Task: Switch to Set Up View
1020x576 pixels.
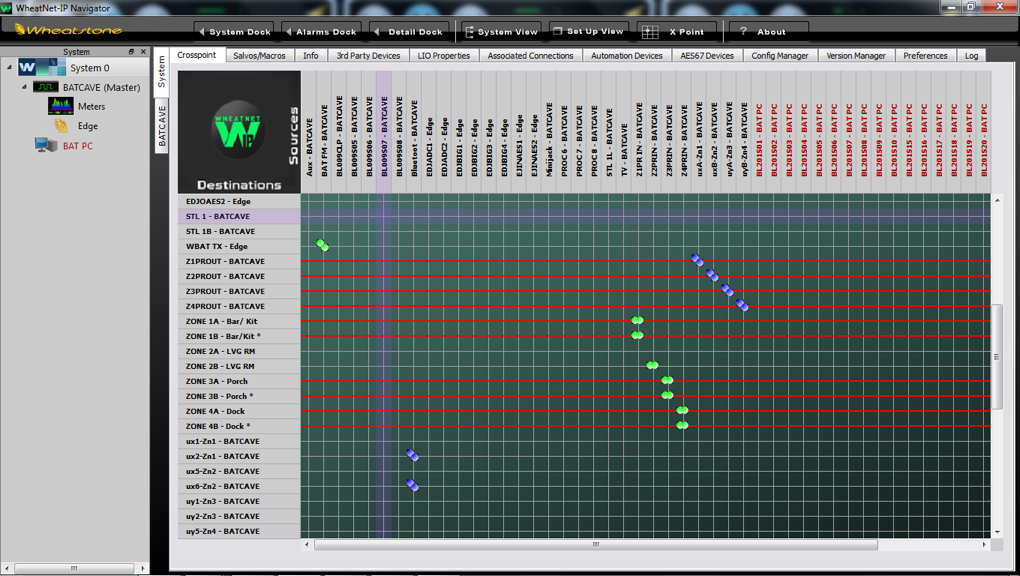Action: tap(588, 31)
